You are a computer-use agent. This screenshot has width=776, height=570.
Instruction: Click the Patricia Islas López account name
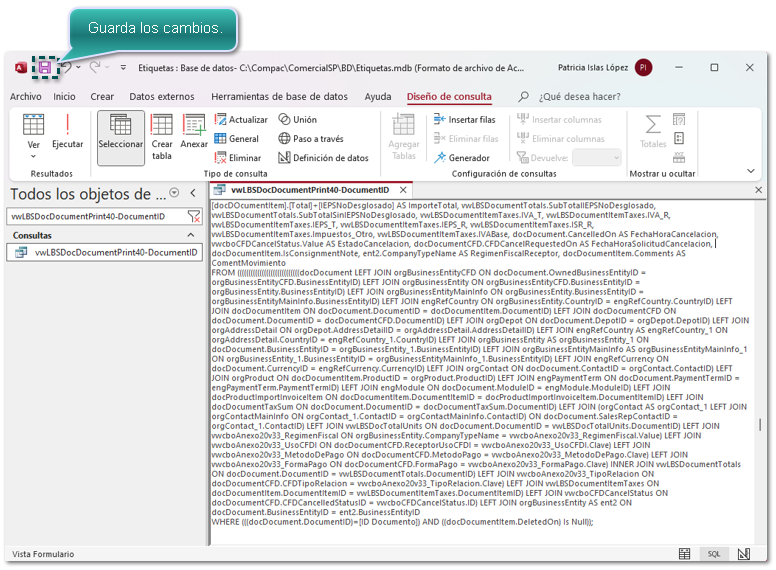pyautogui.click(x=593, y=67)
